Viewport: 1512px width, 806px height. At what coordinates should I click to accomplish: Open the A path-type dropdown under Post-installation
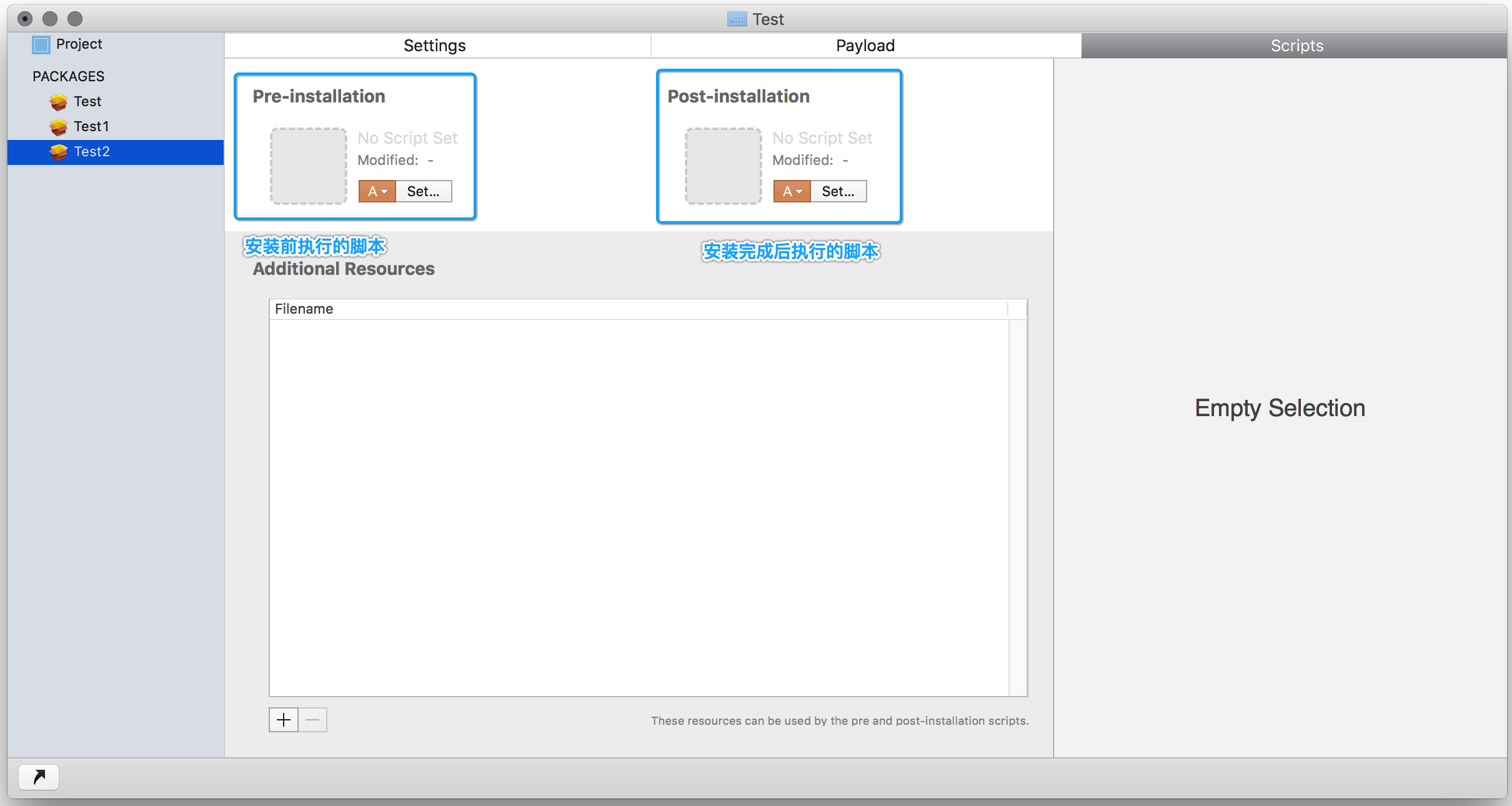792,191
